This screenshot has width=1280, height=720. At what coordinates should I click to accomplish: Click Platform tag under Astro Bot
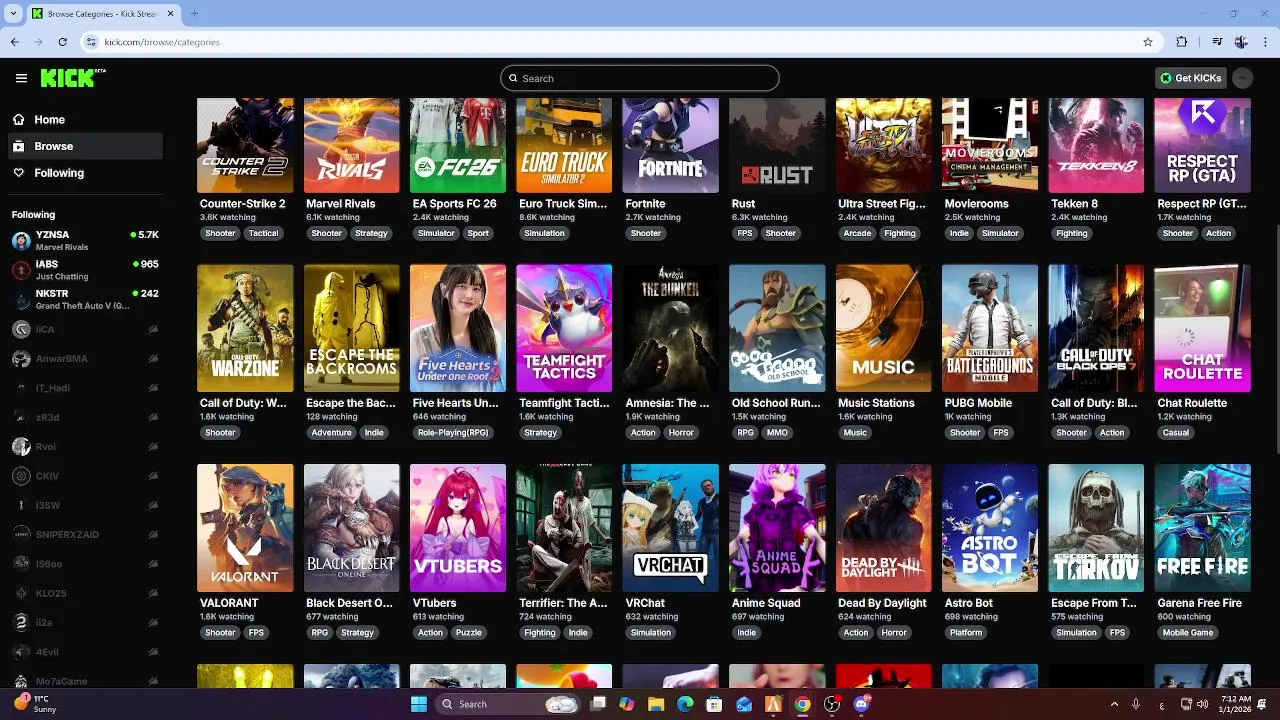tap(966, 633)
